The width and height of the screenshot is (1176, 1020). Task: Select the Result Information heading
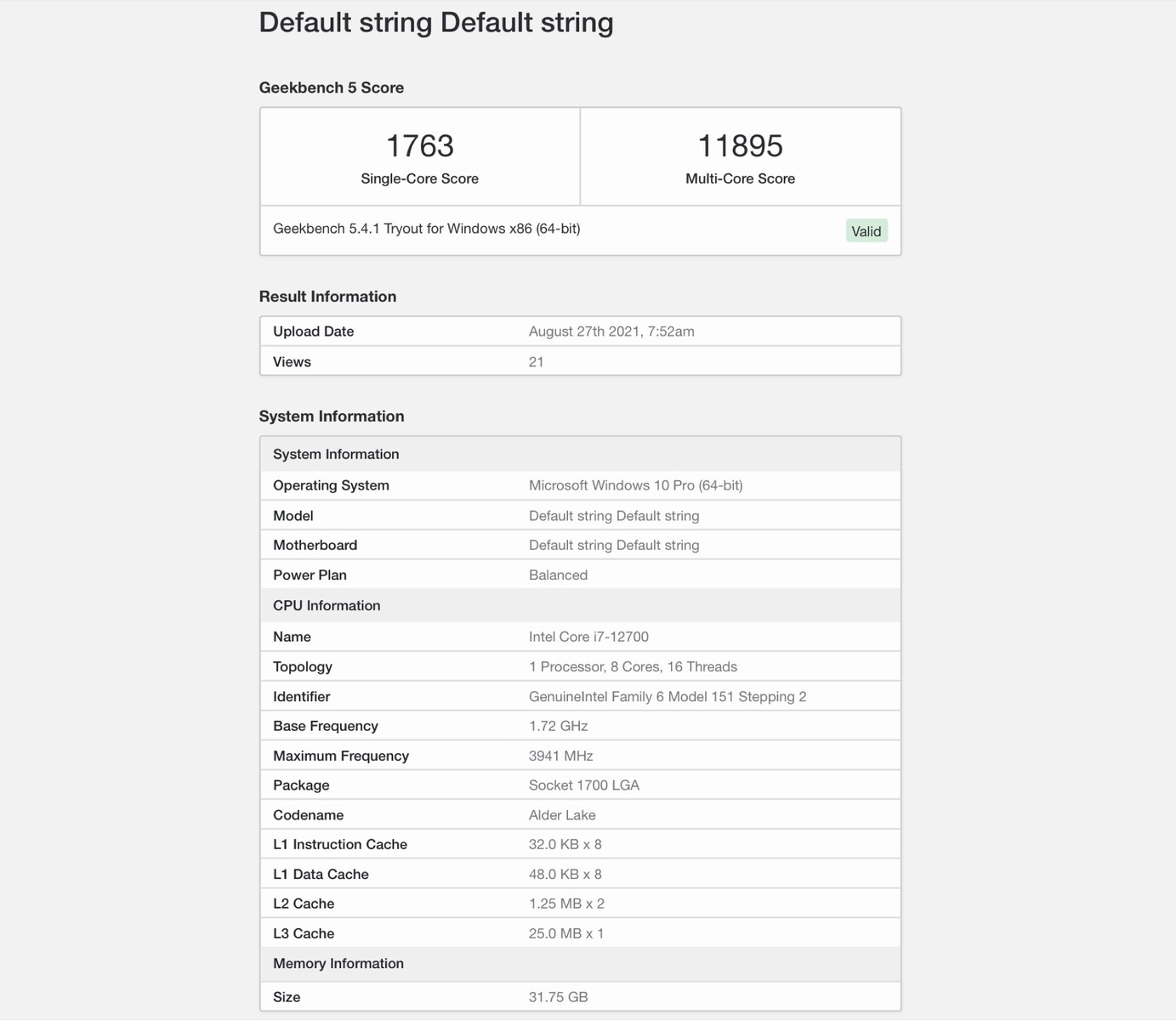click(327, 297)
